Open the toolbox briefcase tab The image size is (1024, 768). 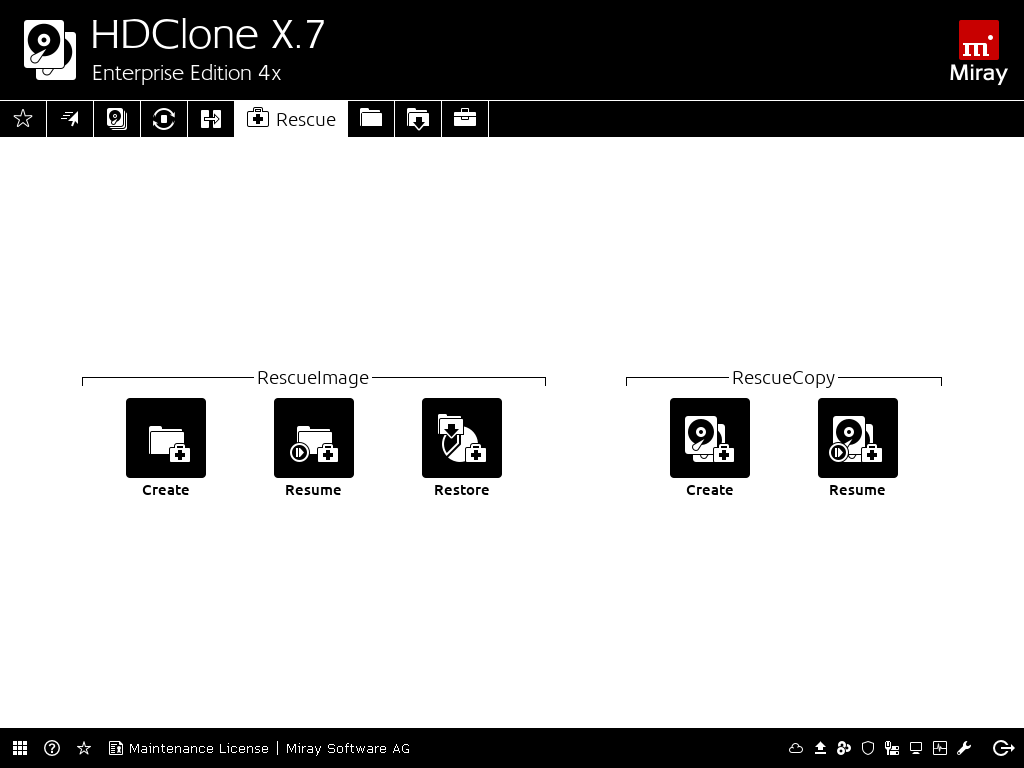(465, 119)
